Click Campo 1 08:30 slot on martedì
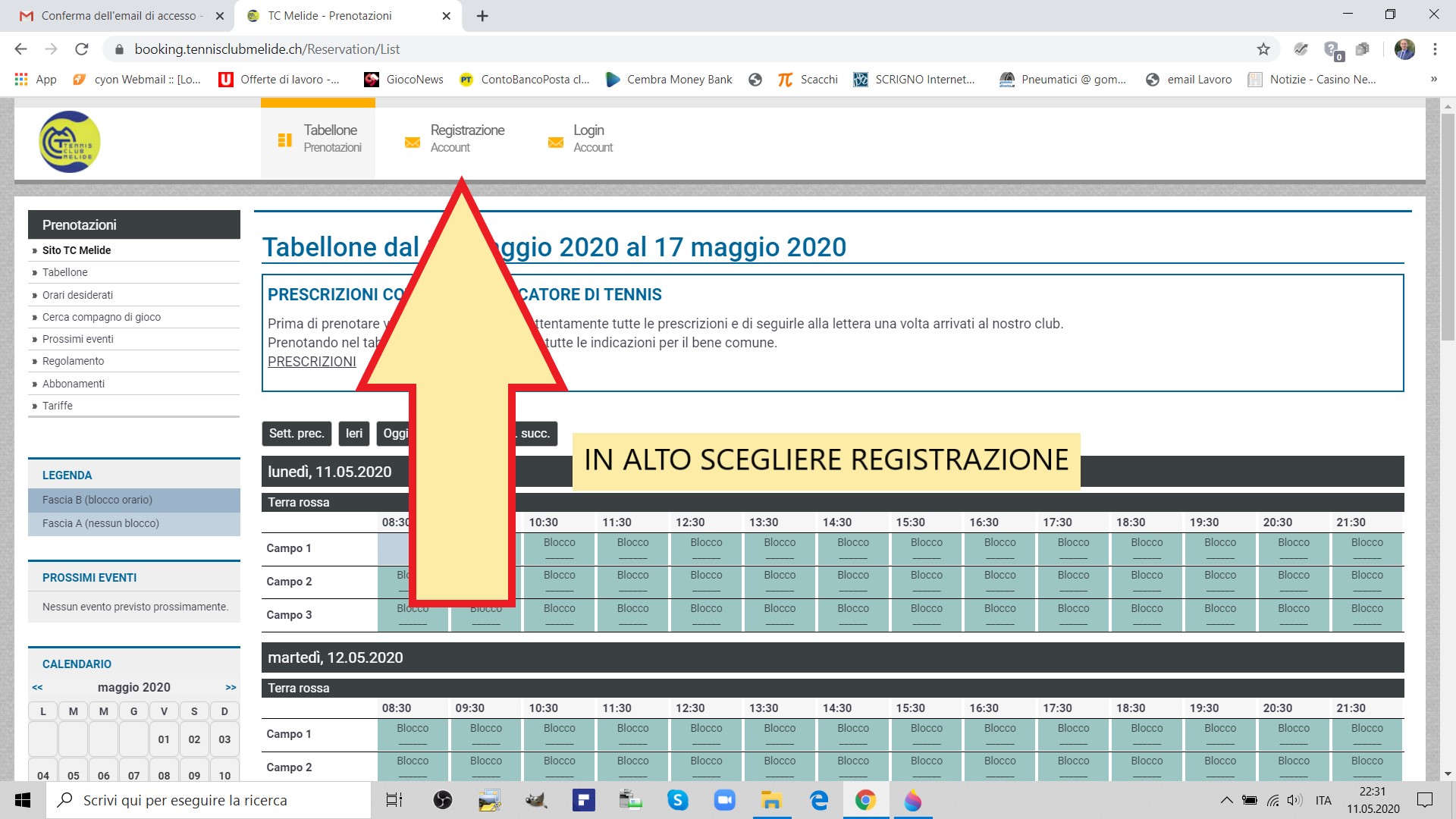The image size is (1456, 819). 413,734
